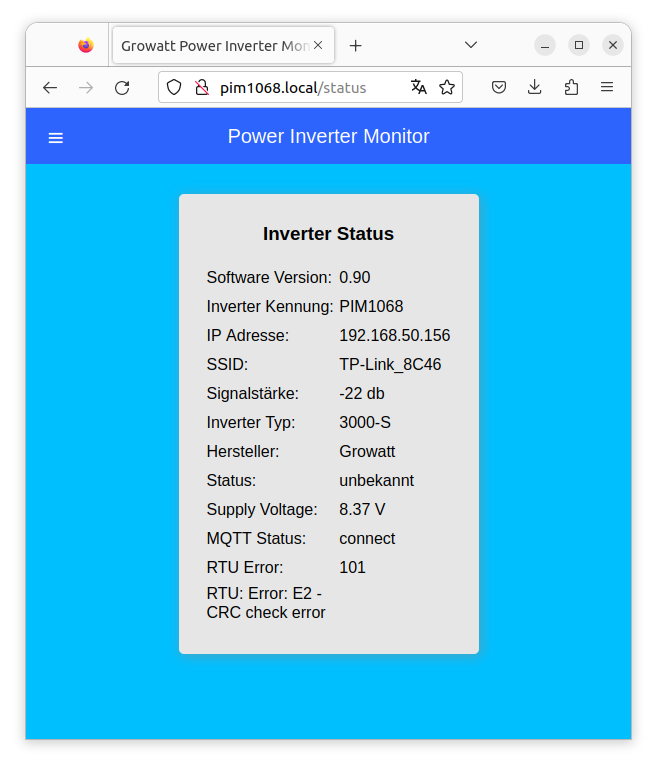This screenshot has width=657, height=768.
Task: Click the IP Adresse label
Action: (x=247, y=335)
